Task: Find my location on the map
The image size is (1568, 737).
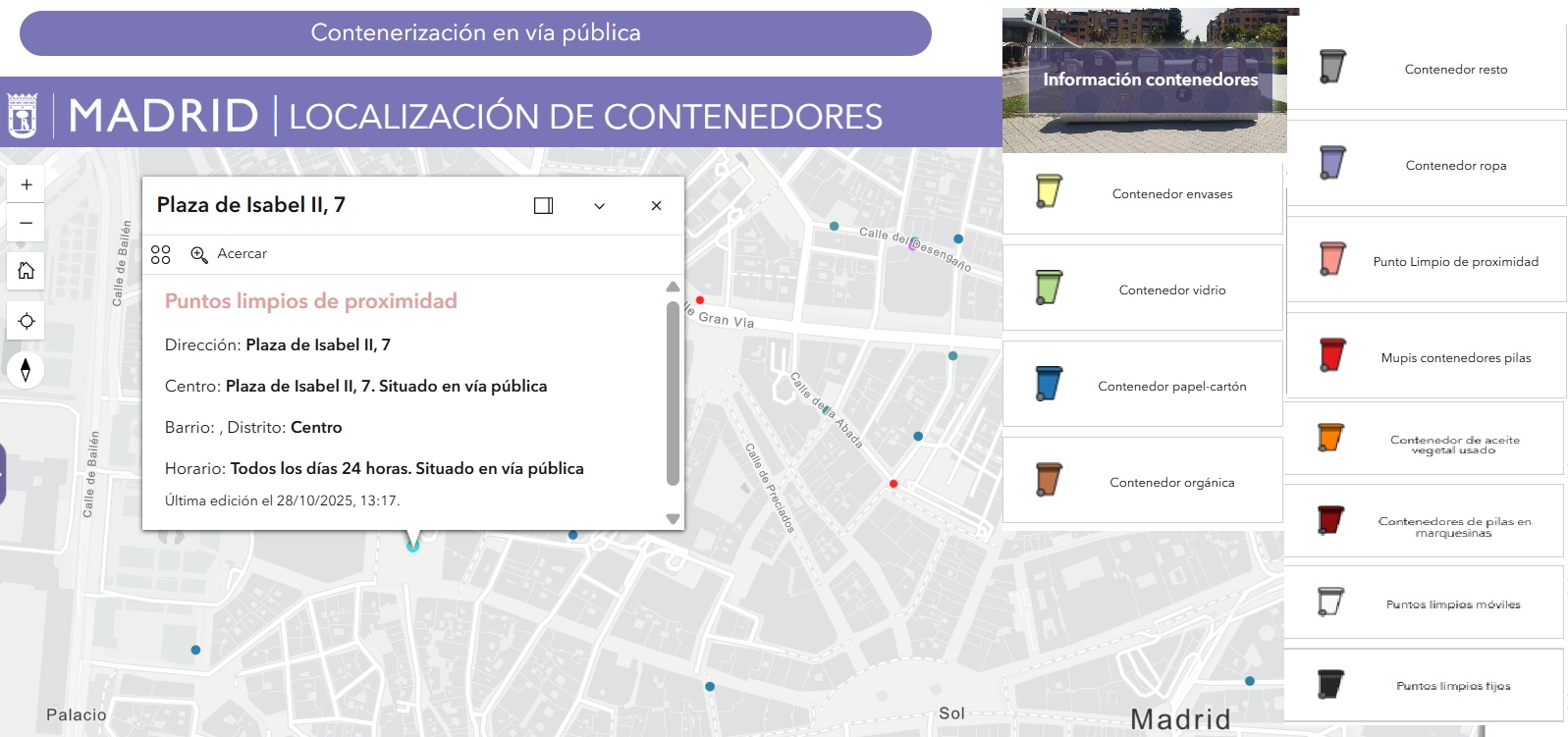Action: coord(27,321)
